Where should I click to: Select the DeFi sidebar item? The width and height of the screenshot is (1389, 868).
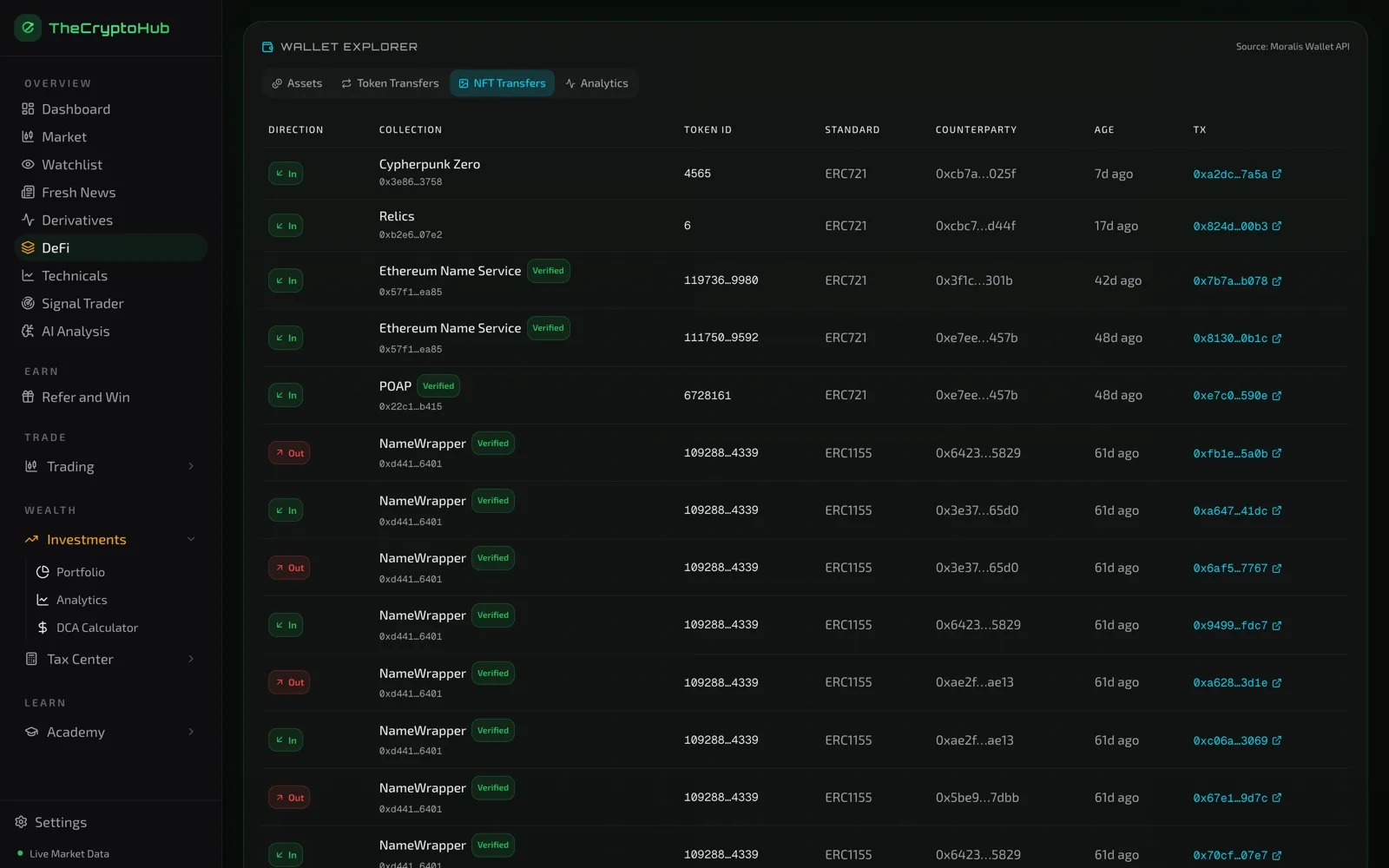coord(111,248)
